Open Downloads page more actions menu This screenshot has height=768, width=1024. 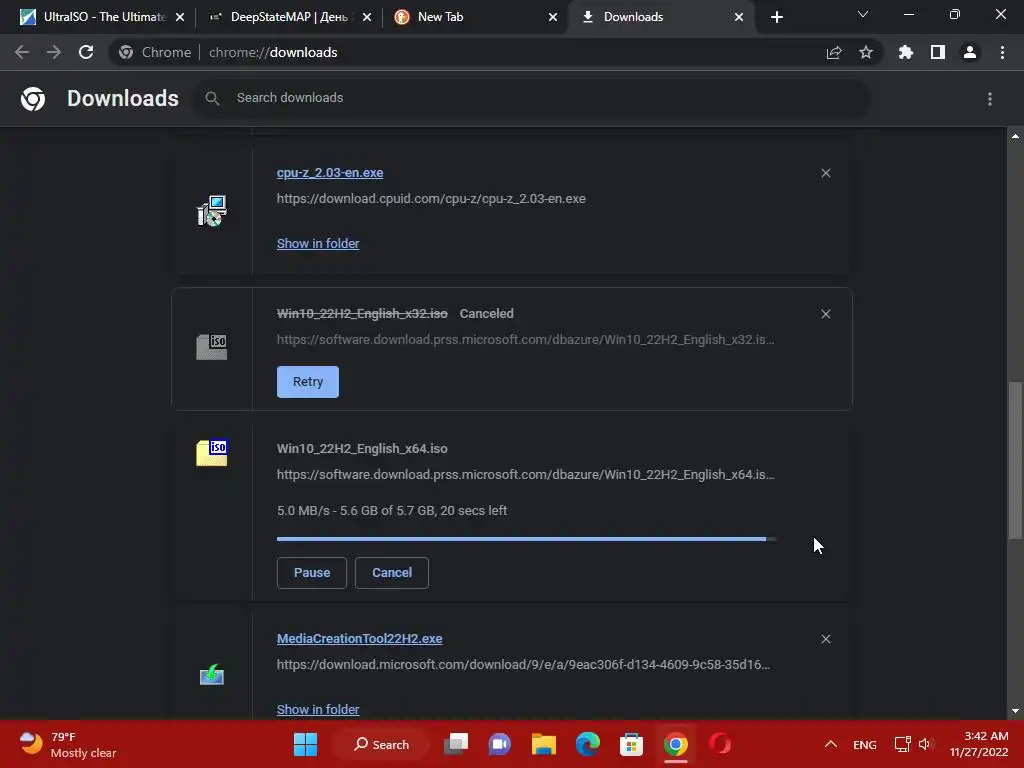point(990,99)
